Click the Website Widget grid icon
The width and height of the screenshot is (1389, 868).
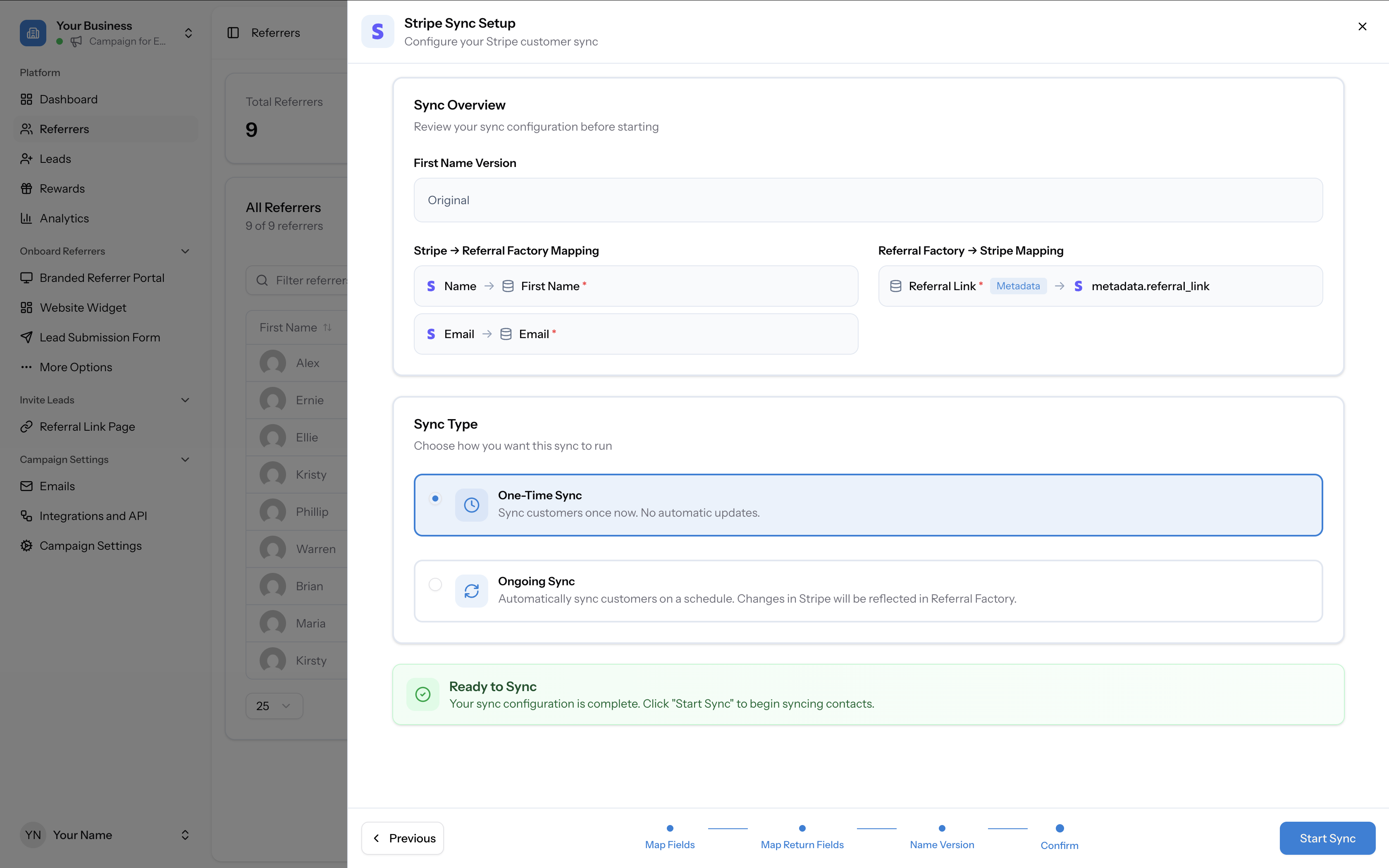(x=26, y=307)
